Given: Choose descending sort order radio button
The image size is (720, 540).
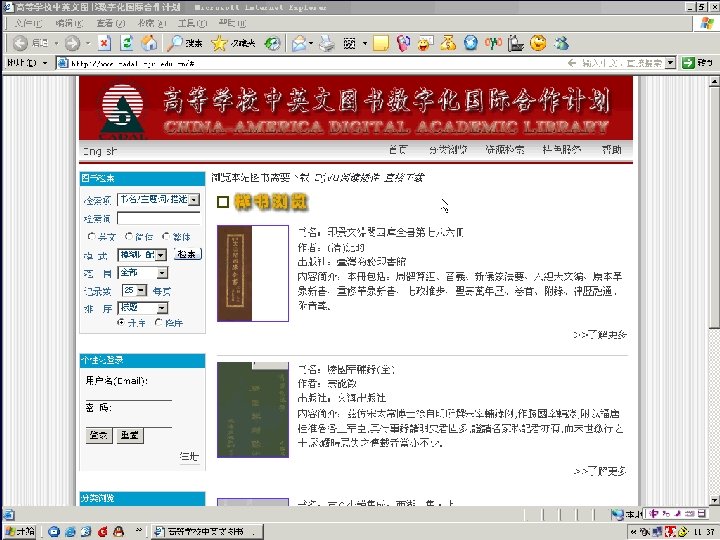Looking at the screenshot, I should [x=158, y=322].
